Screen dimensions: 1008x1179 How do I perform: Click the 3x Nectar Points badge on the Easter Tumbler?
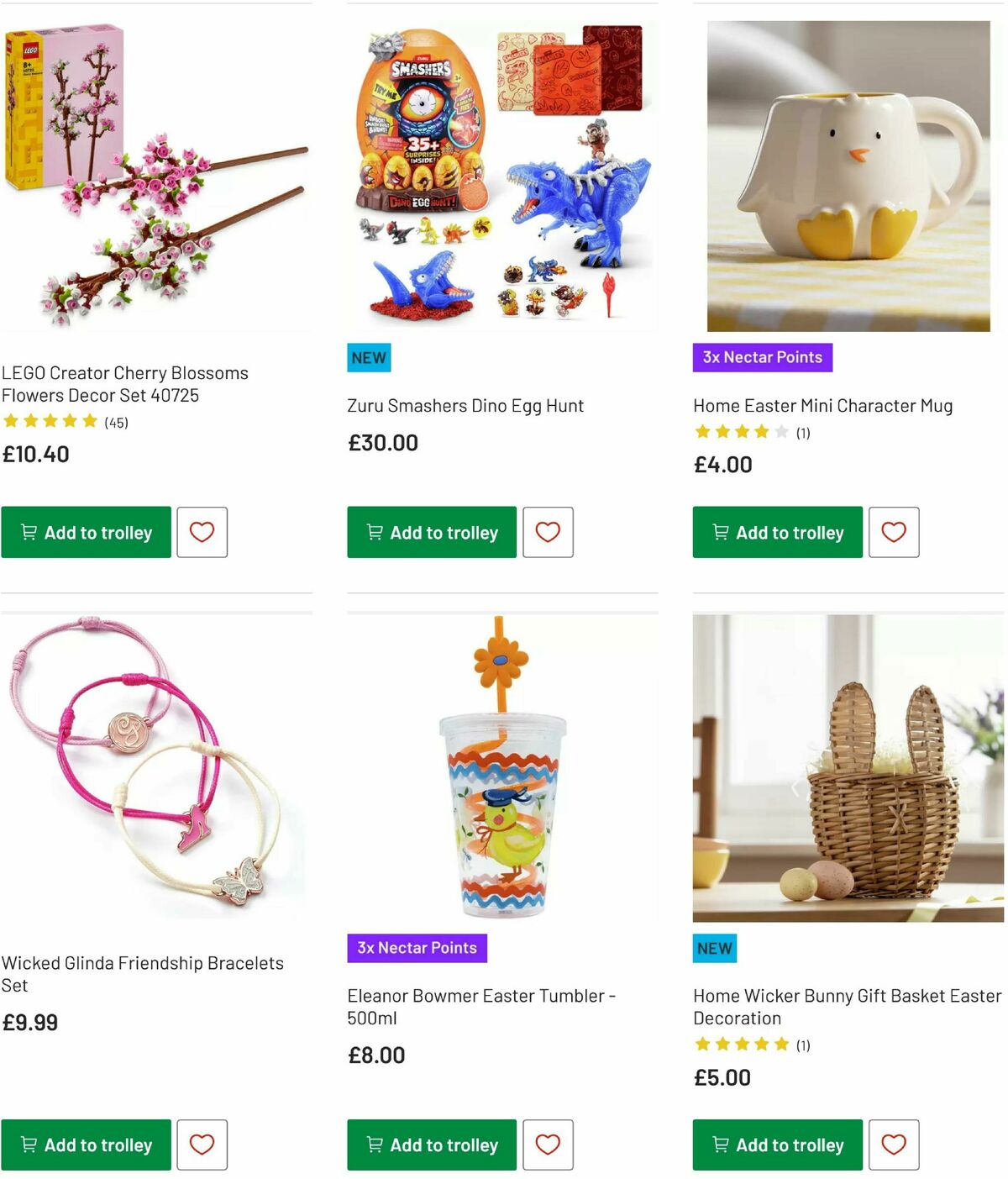click(417, 948)
